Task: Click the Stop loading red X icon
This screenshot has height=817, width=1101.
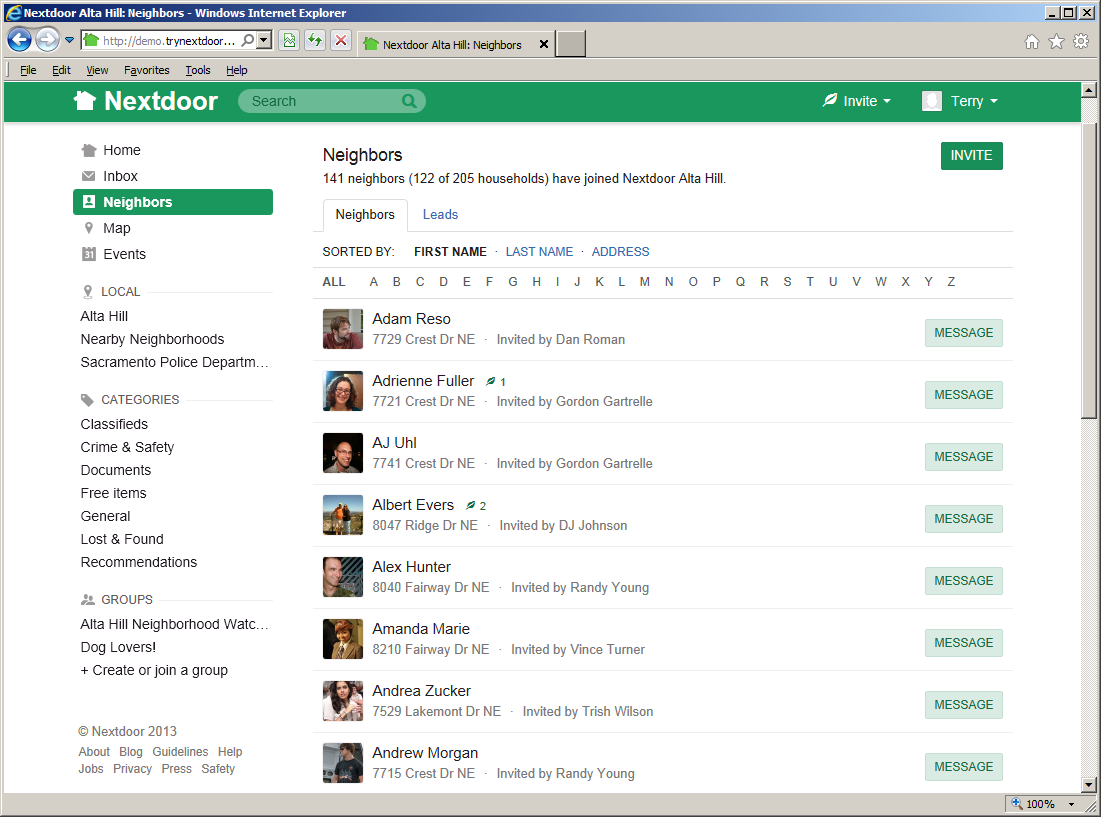Action: pos(341,40)
